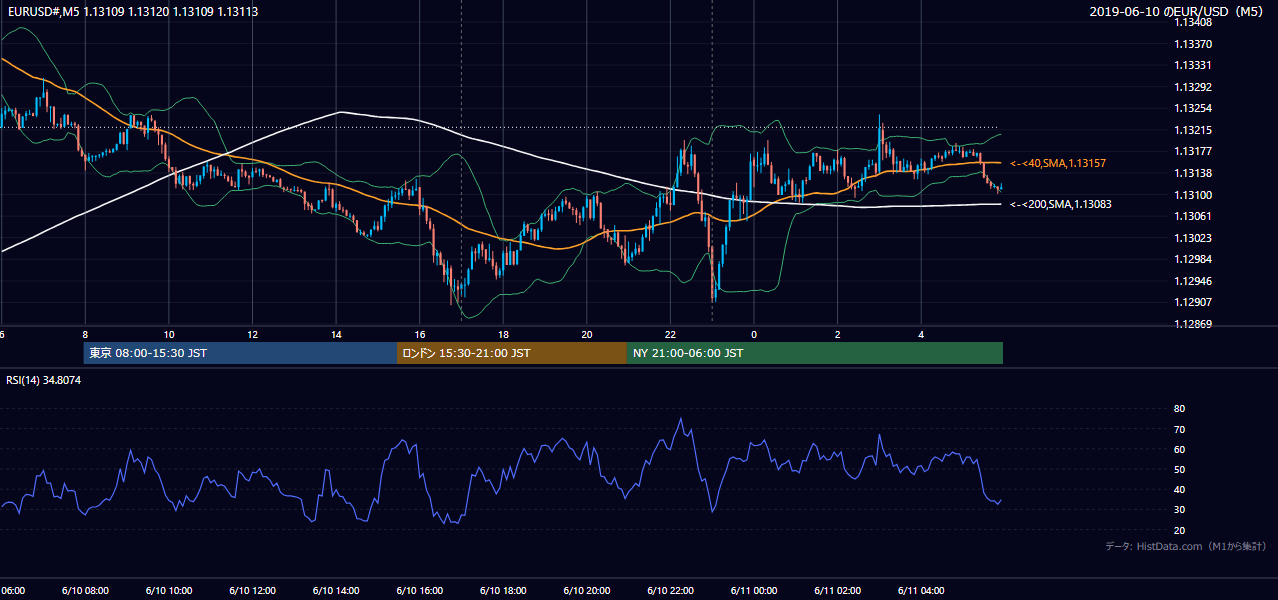The height and width of the screenshot is (600, 1278).
Task: Click price axis label 1.12869
Action: tap(1192, 324)
